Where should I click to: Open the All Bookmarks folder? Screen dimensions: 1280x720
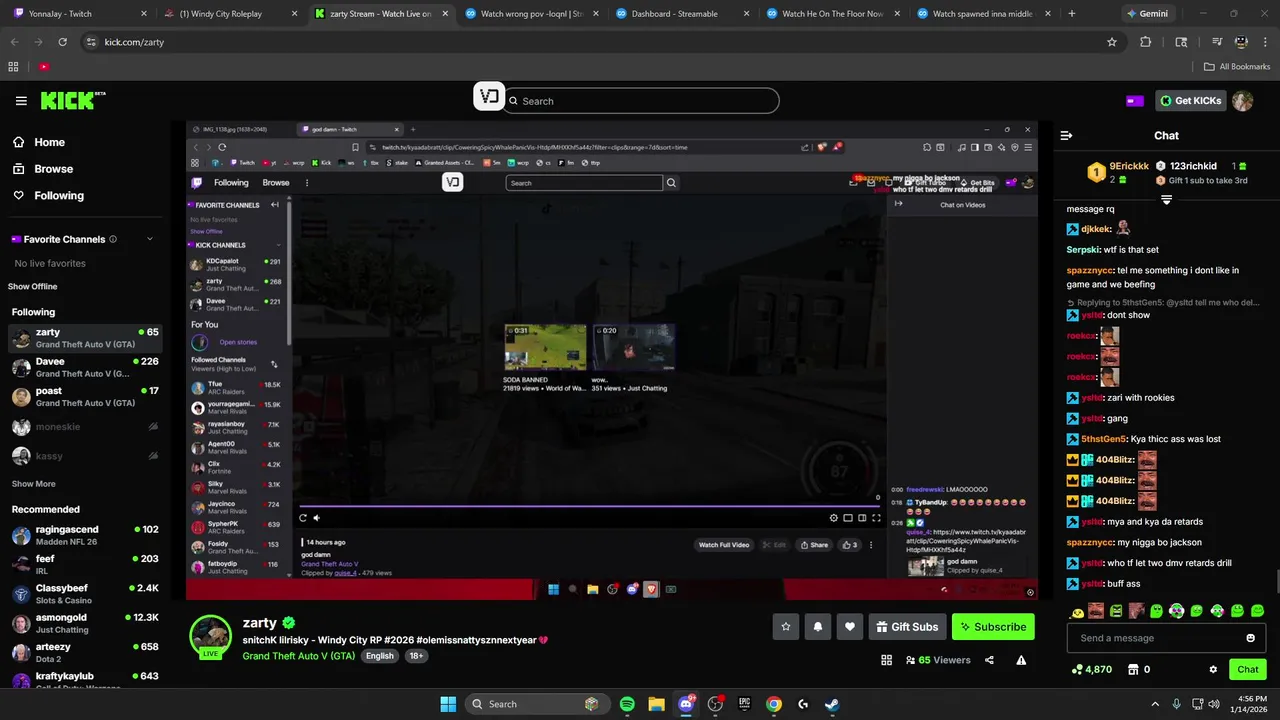[x=1237, y=67]
